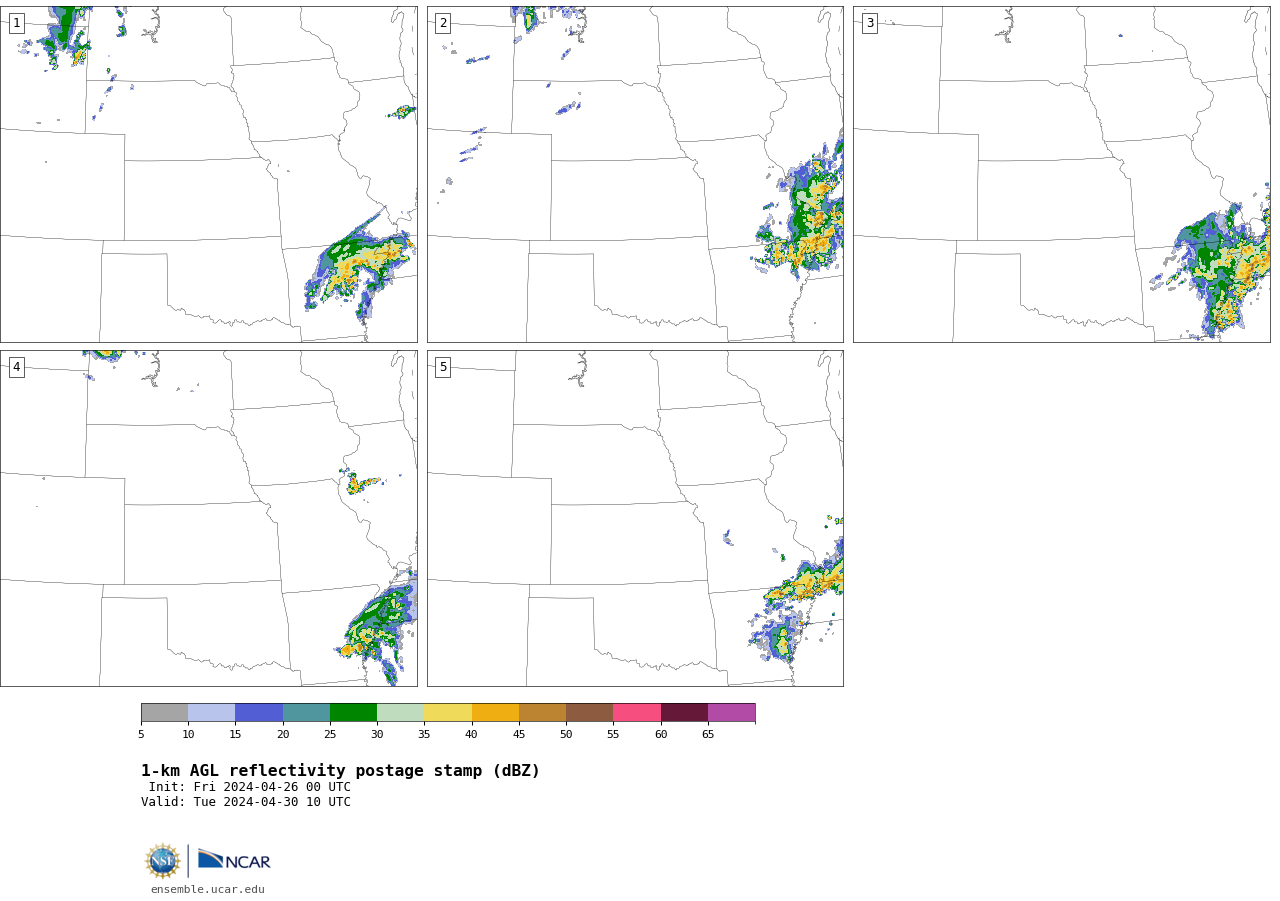Viewport: 1280px width, 901px height.
Task: Open ensemble member 5 map panel
Action: click(635, 518)
